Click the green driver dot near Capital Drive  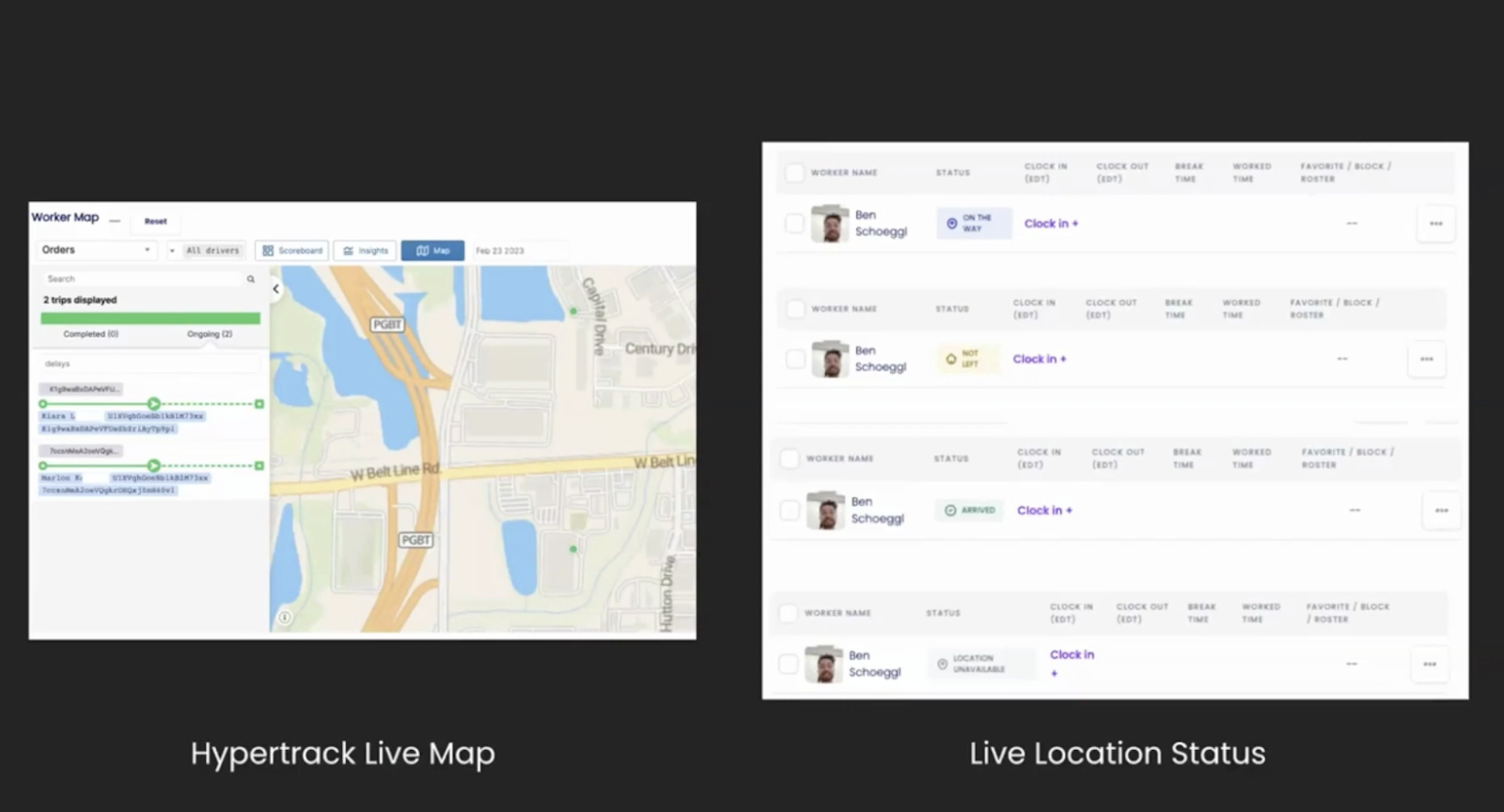click(573, 311)
